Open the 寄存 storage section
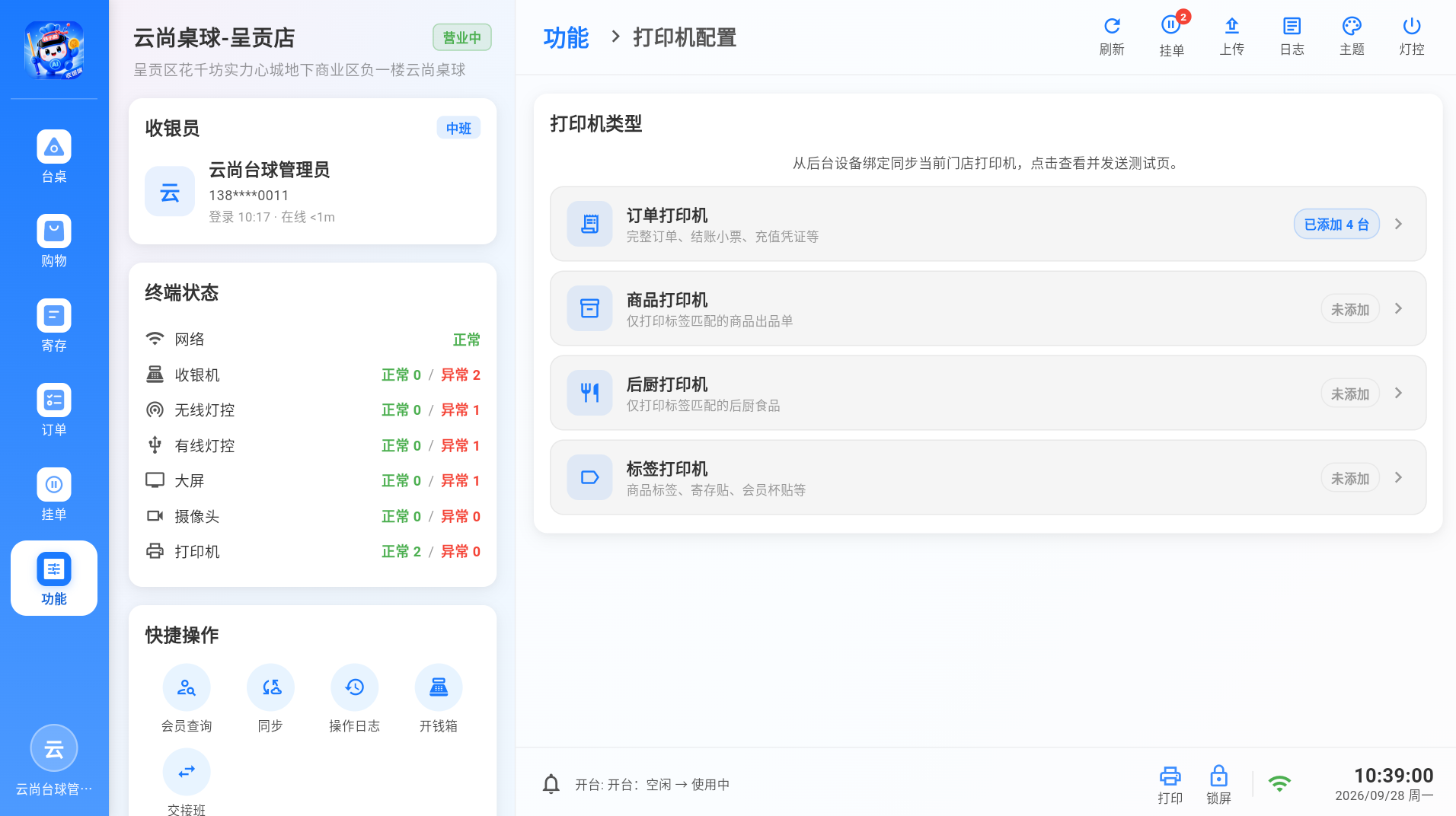1456x816 pixels. point(54,325)
